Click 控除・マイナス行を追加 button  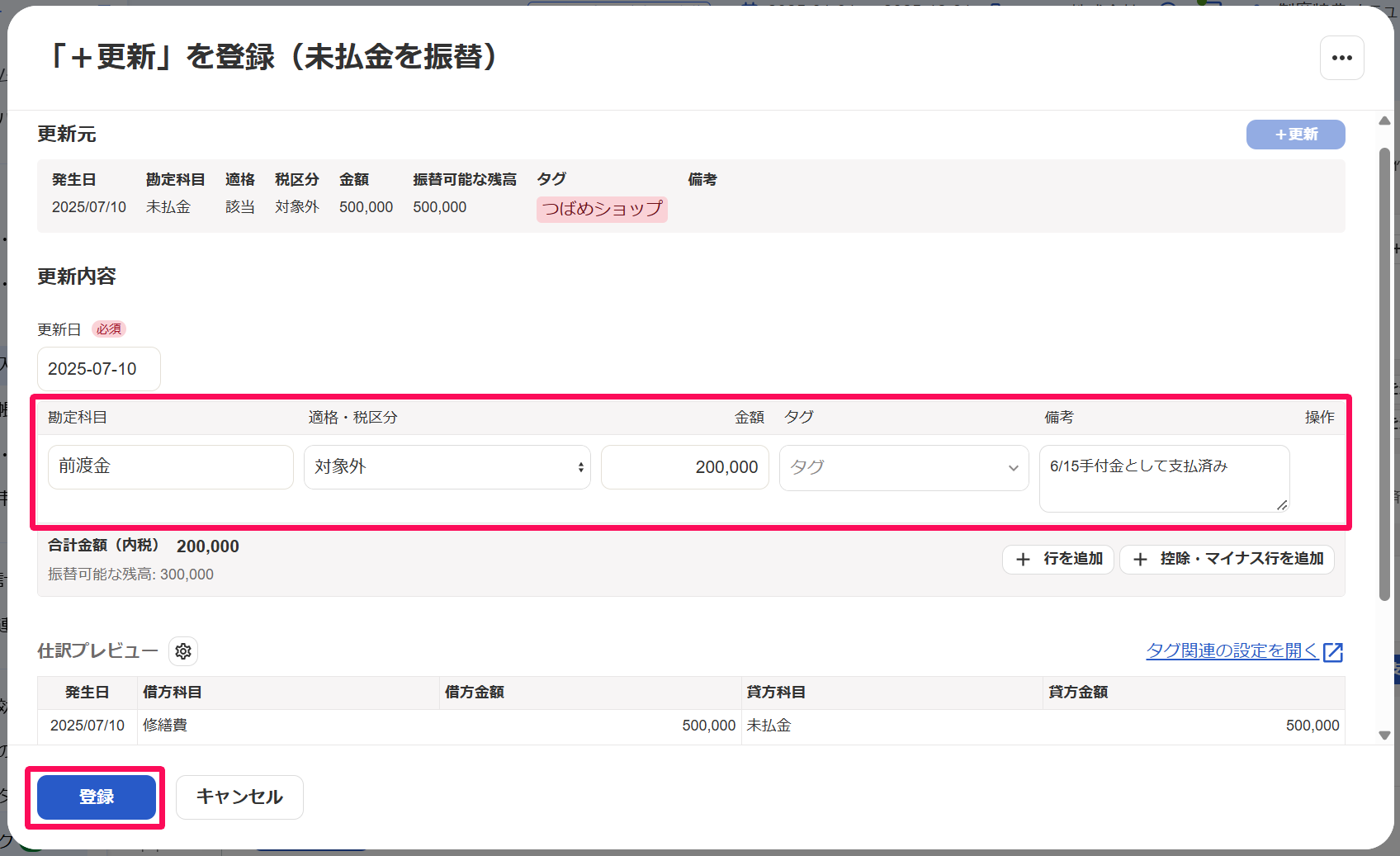pos(1227,559)
